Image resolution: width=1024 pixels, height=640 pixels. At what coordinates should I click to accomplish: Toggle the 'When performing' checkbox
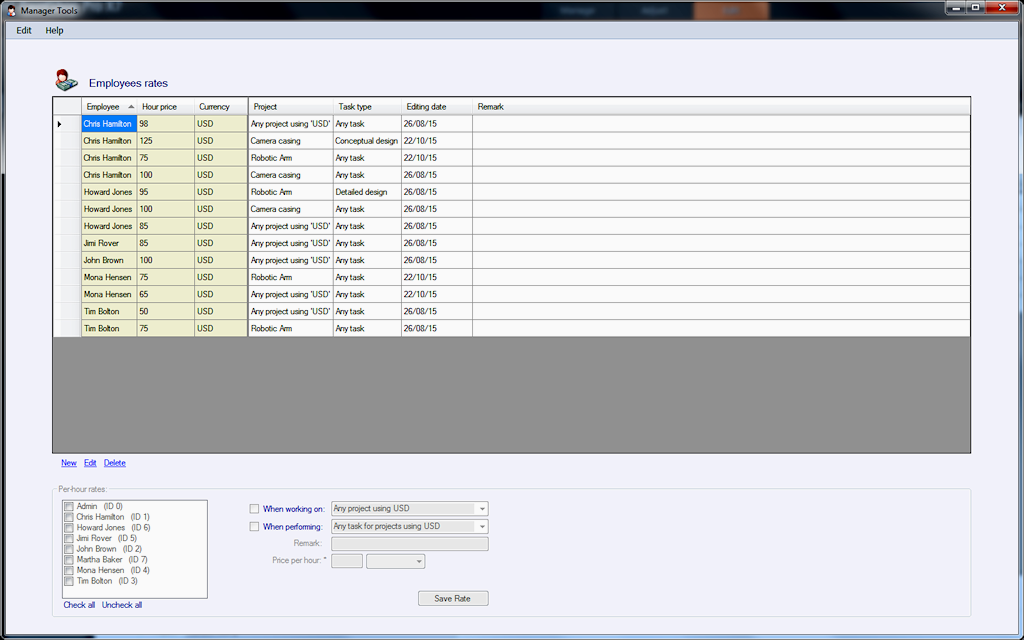(254, 527)
